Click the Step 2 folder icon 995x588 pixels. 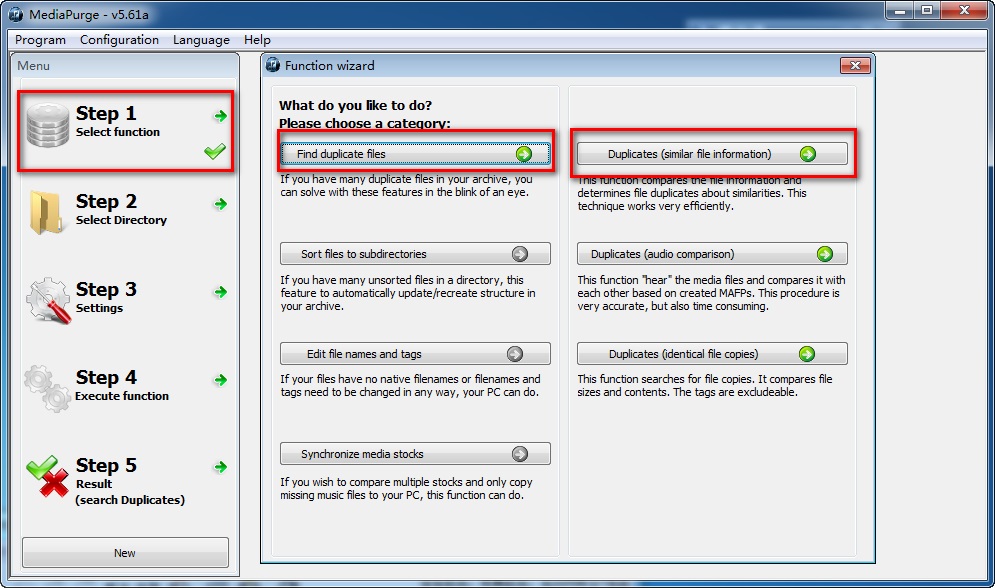[46, 212]
